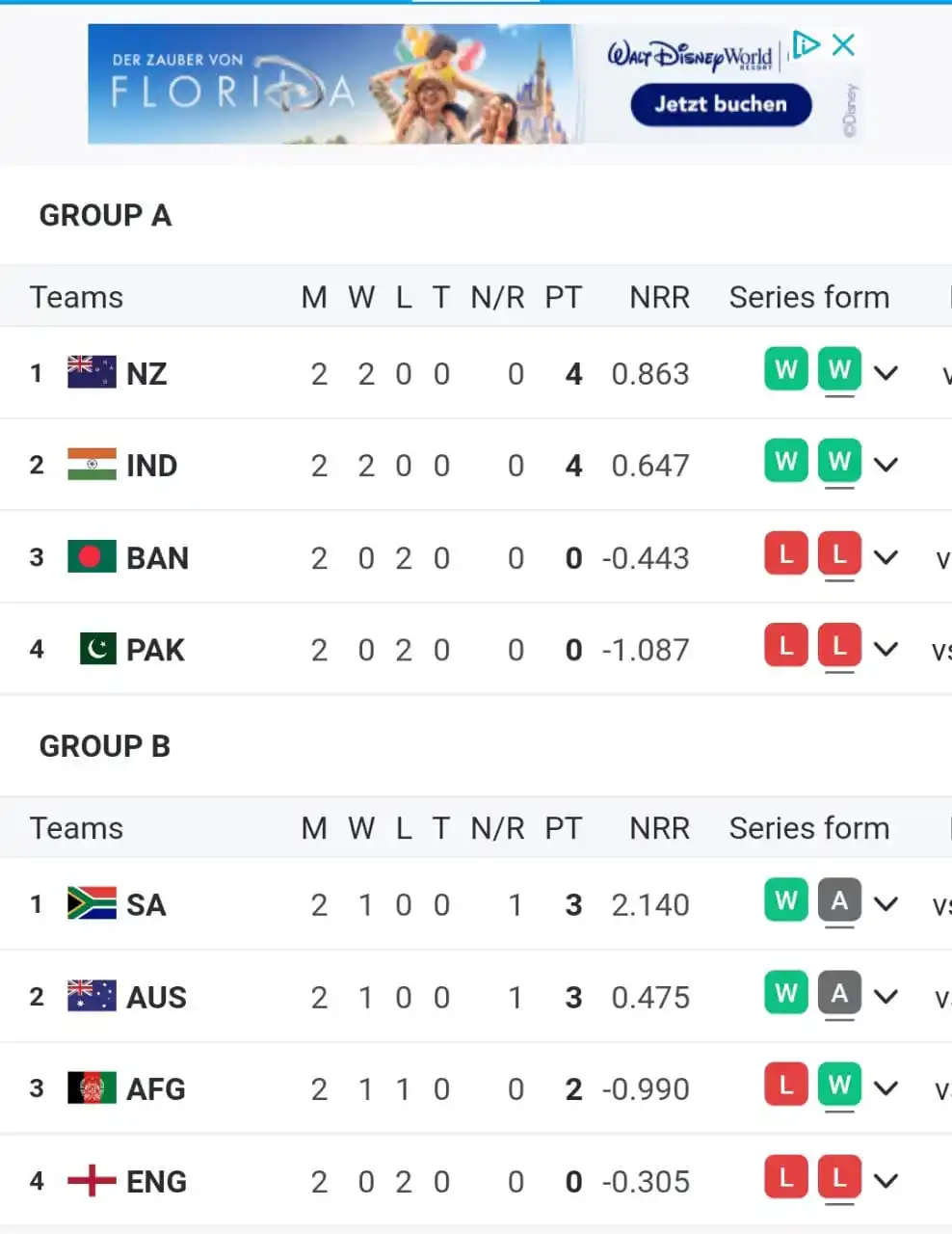
Task: Click the New Zealand flag icon
Action: pos(92,372)
